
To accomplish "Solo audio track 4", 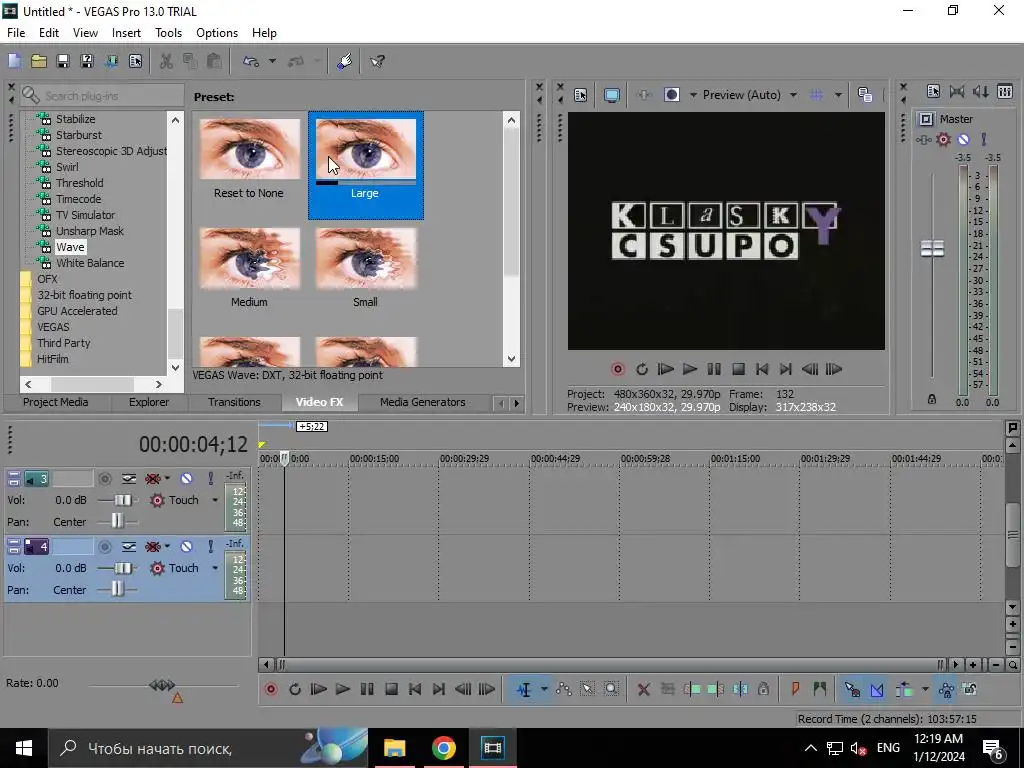I will 210,547.
